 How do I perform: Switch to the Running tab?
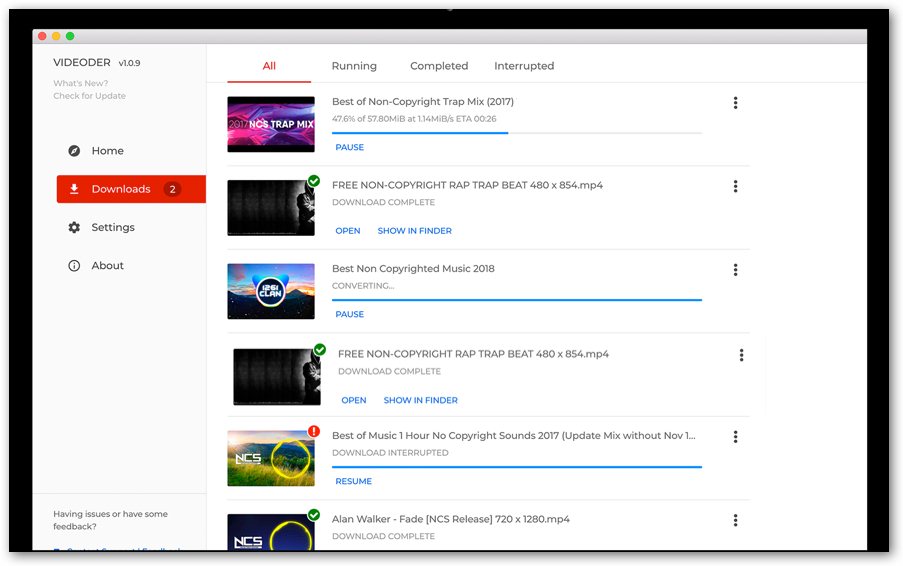click(x=354, y=66)
